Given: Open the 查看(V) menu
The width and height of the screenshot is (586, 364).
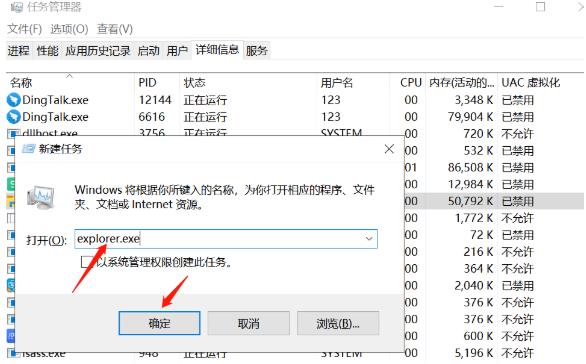Looking at the screenshot, I should [x=115, y=29].
